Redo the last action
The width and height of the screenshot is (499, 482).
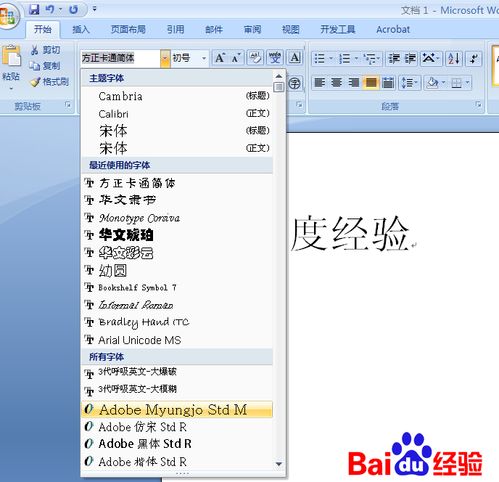coord(73,9)
